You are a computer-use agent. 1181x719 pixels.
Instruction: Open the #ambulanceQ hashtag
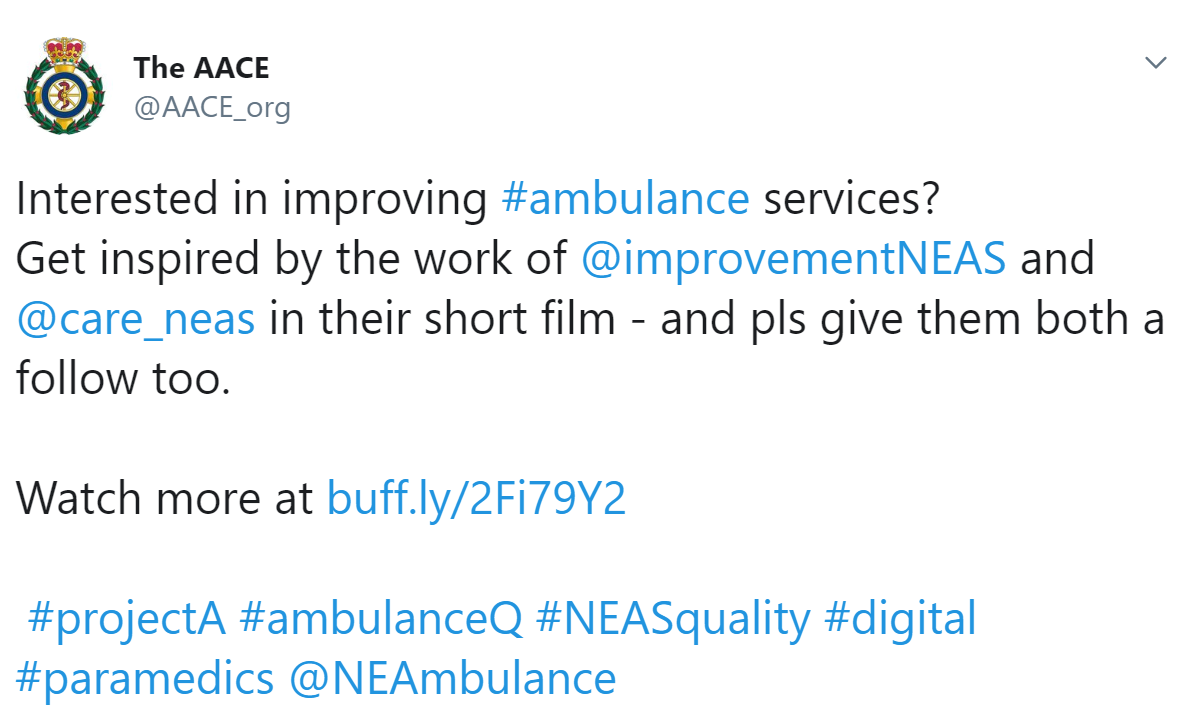coord(381,618)
